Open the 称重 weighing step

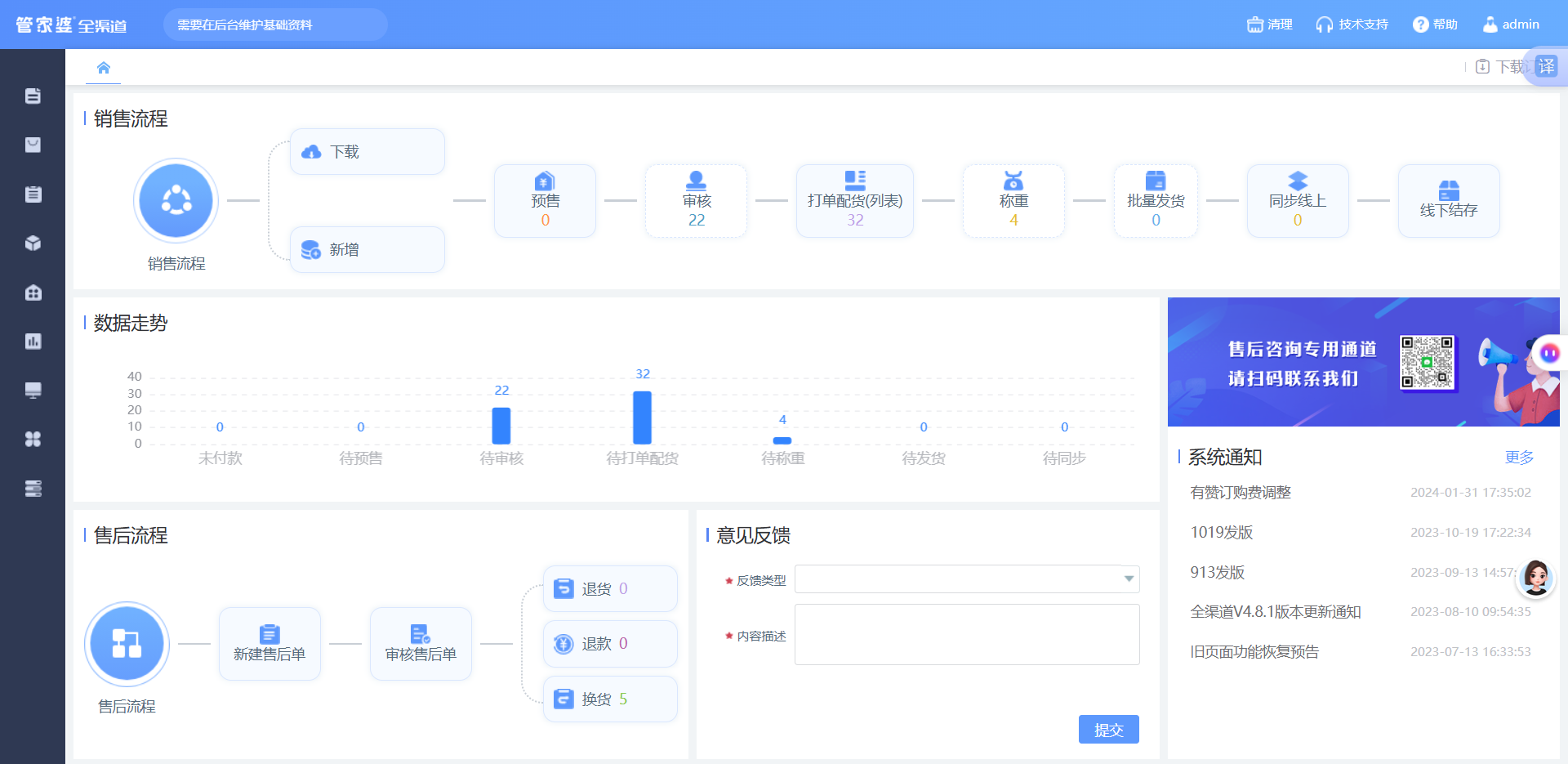1013,201
